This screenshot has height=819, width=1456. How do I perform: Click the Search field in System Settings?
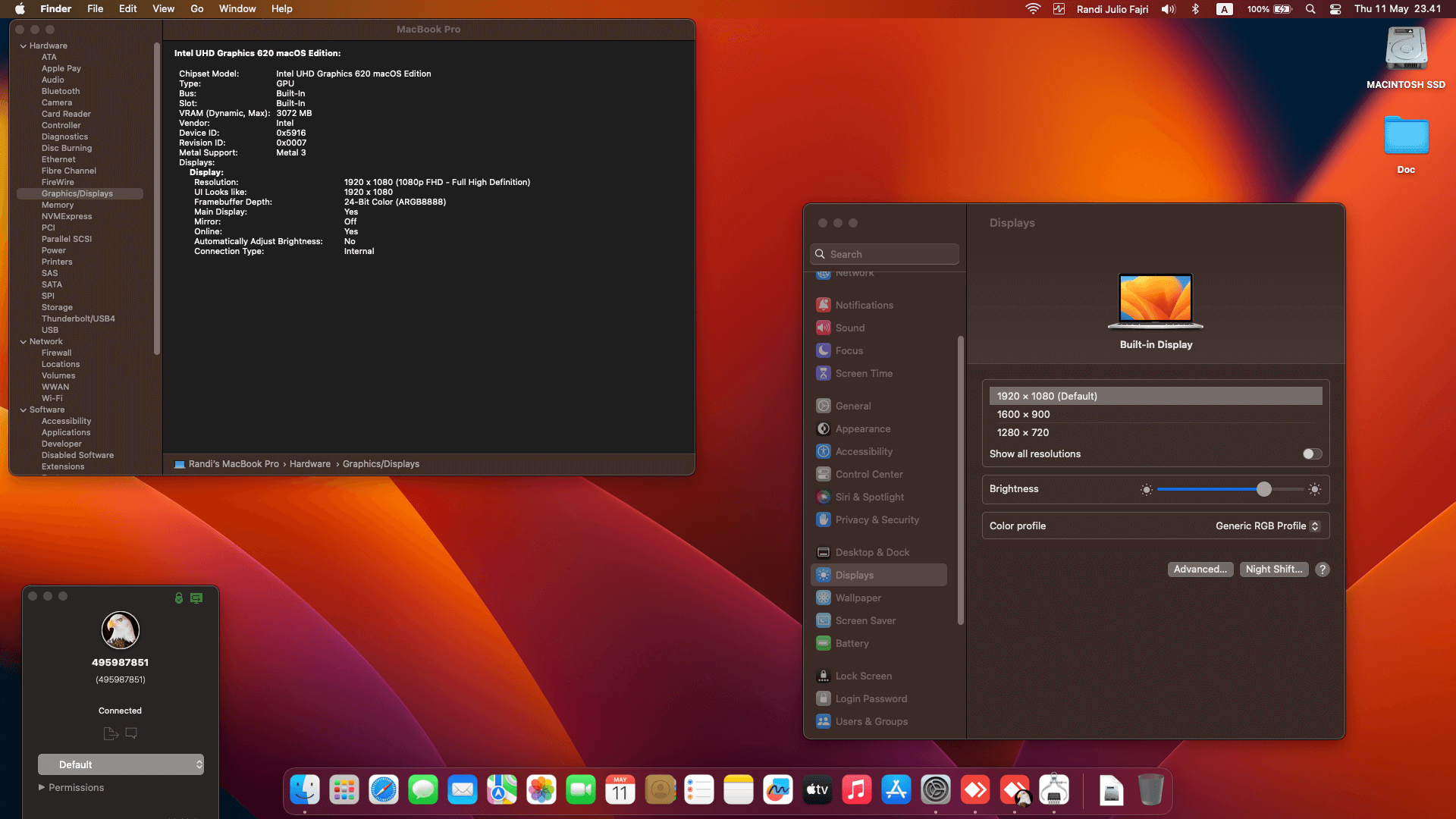[885, 254]
